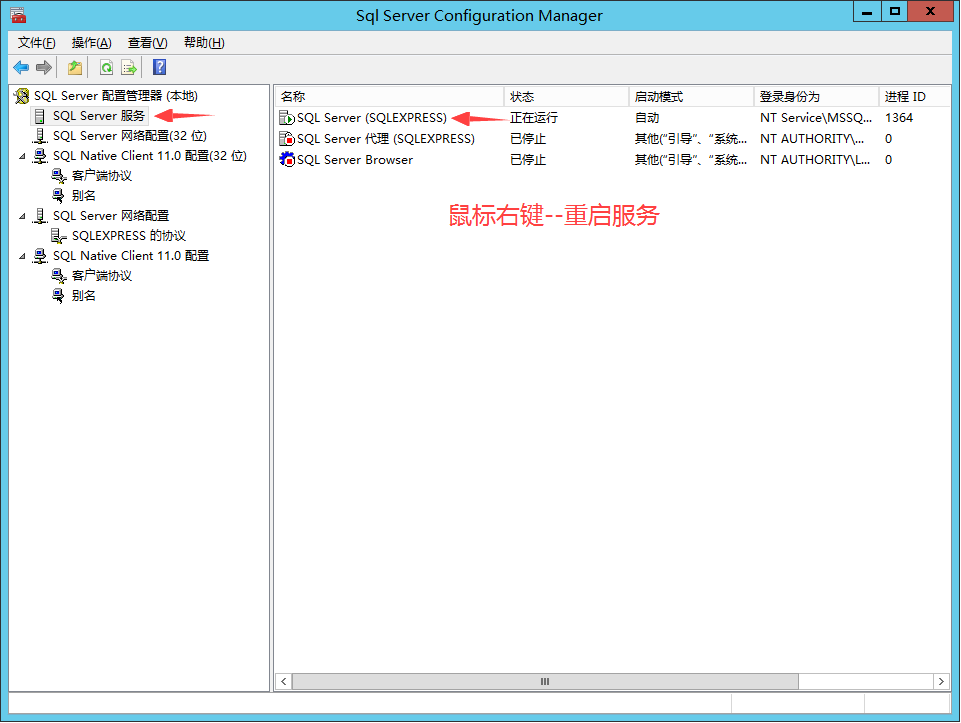Click 已停止 status of SQL Server Browser

(528, 159)
